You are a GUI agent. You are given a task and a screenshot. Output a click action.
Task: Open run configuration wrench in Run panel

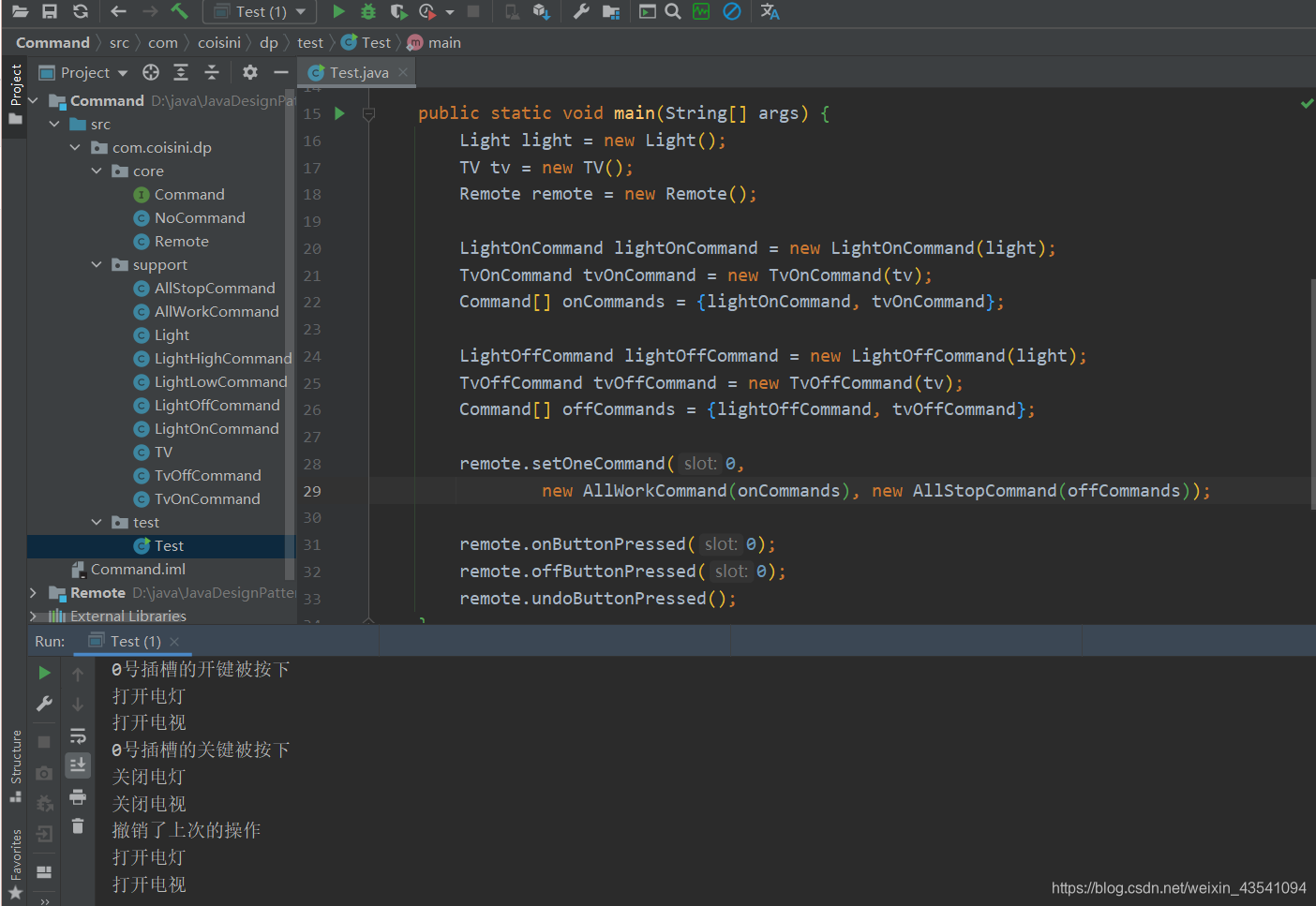point(44,704)
